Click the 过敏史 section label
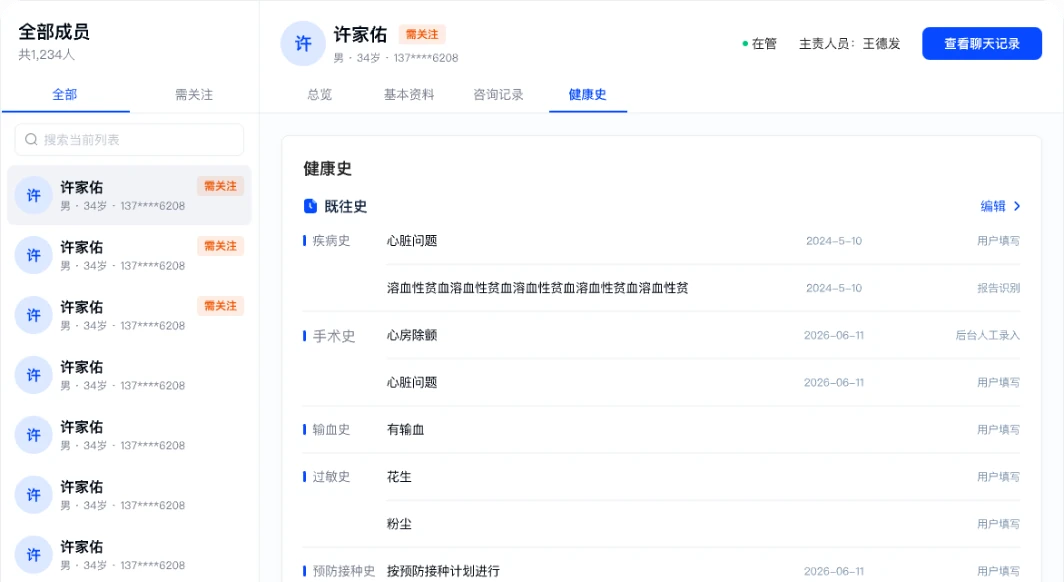 pos(331,477)
